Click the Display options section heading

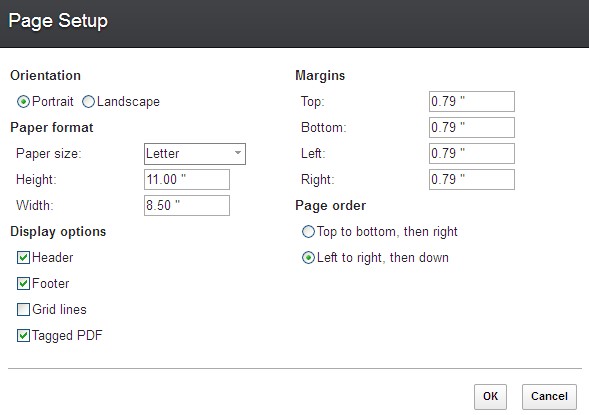pos(58,232)
